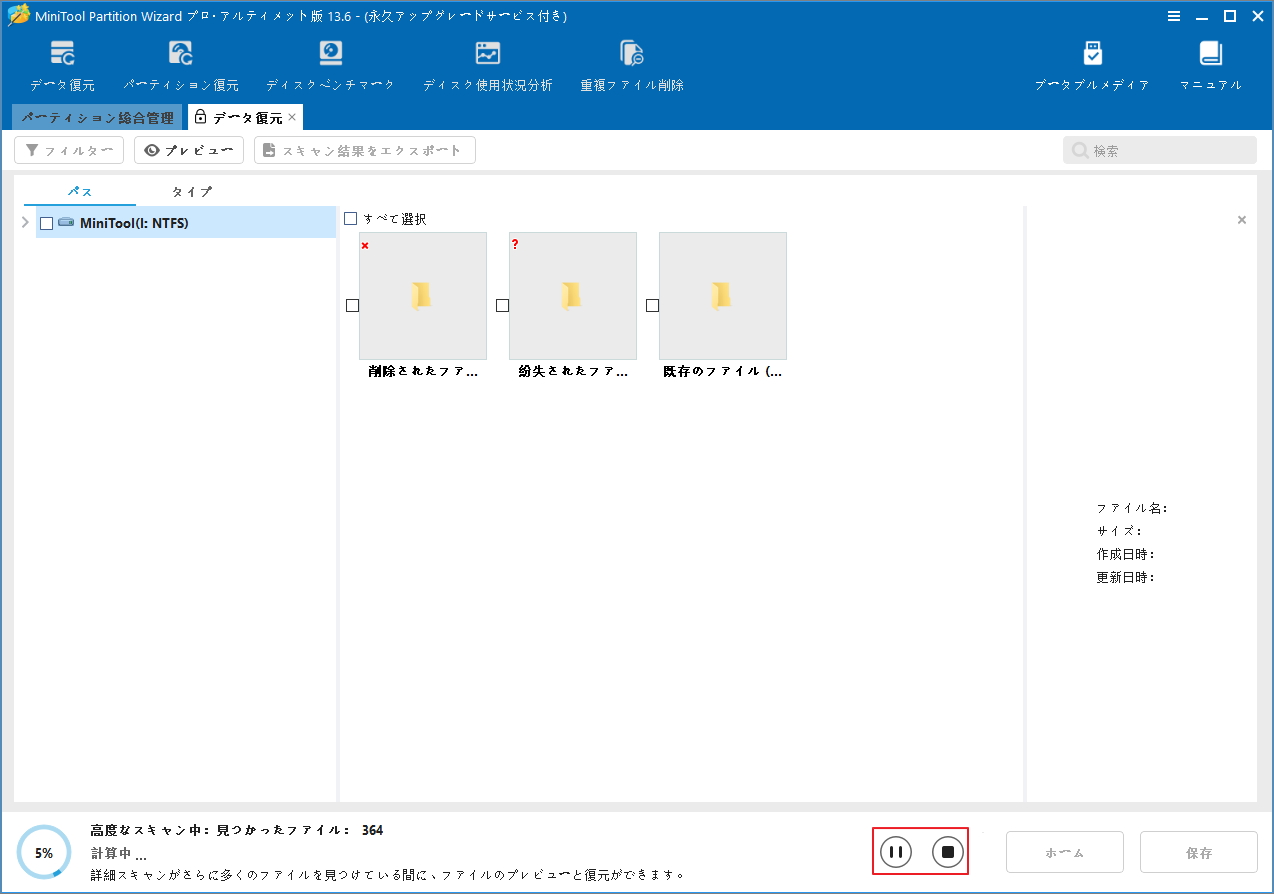Screen dimensions: 1274x894
Task: Open the hamburger menu in title bar
Action: [1174, 16]
